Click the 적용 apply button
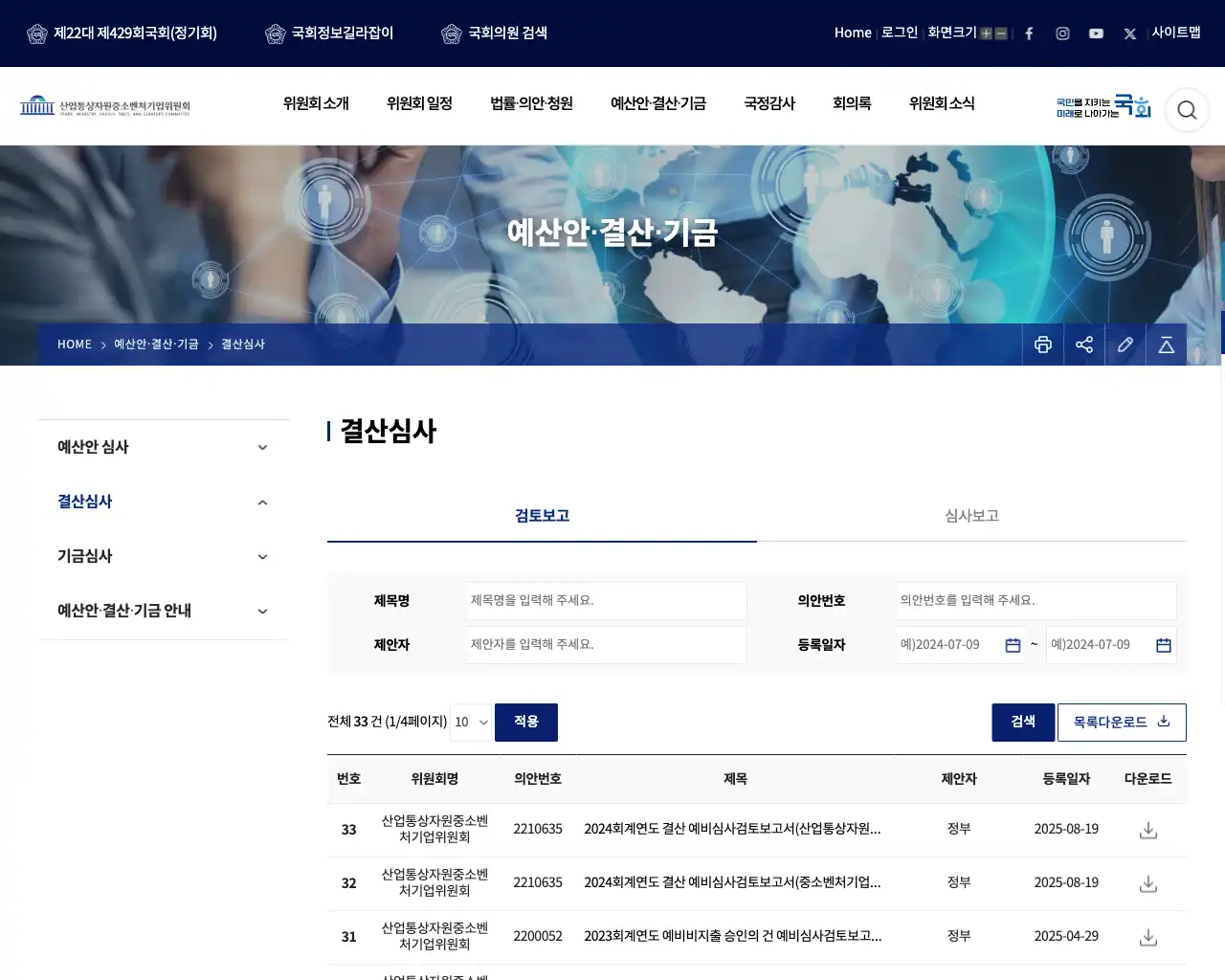The height and width of the screenshot is (980, 1225). coord(526,723)
